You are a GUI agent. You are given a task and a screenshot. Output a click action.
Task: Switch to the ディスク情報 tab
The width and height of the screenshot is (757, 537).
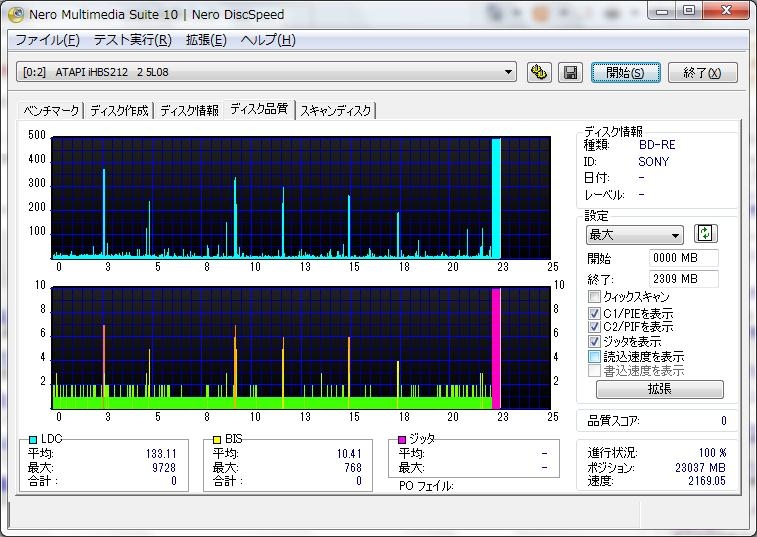click(x=189, y=111)
